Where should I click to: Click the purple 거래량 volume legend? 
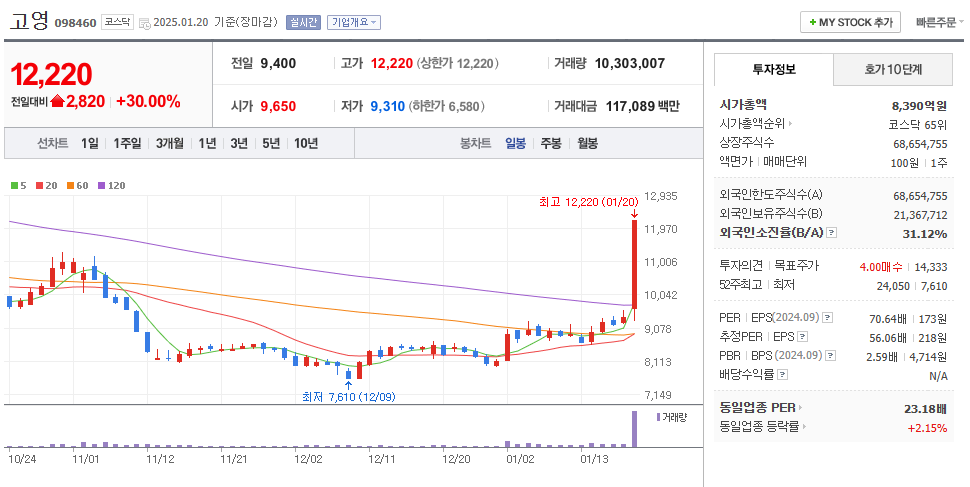point(671,417)
